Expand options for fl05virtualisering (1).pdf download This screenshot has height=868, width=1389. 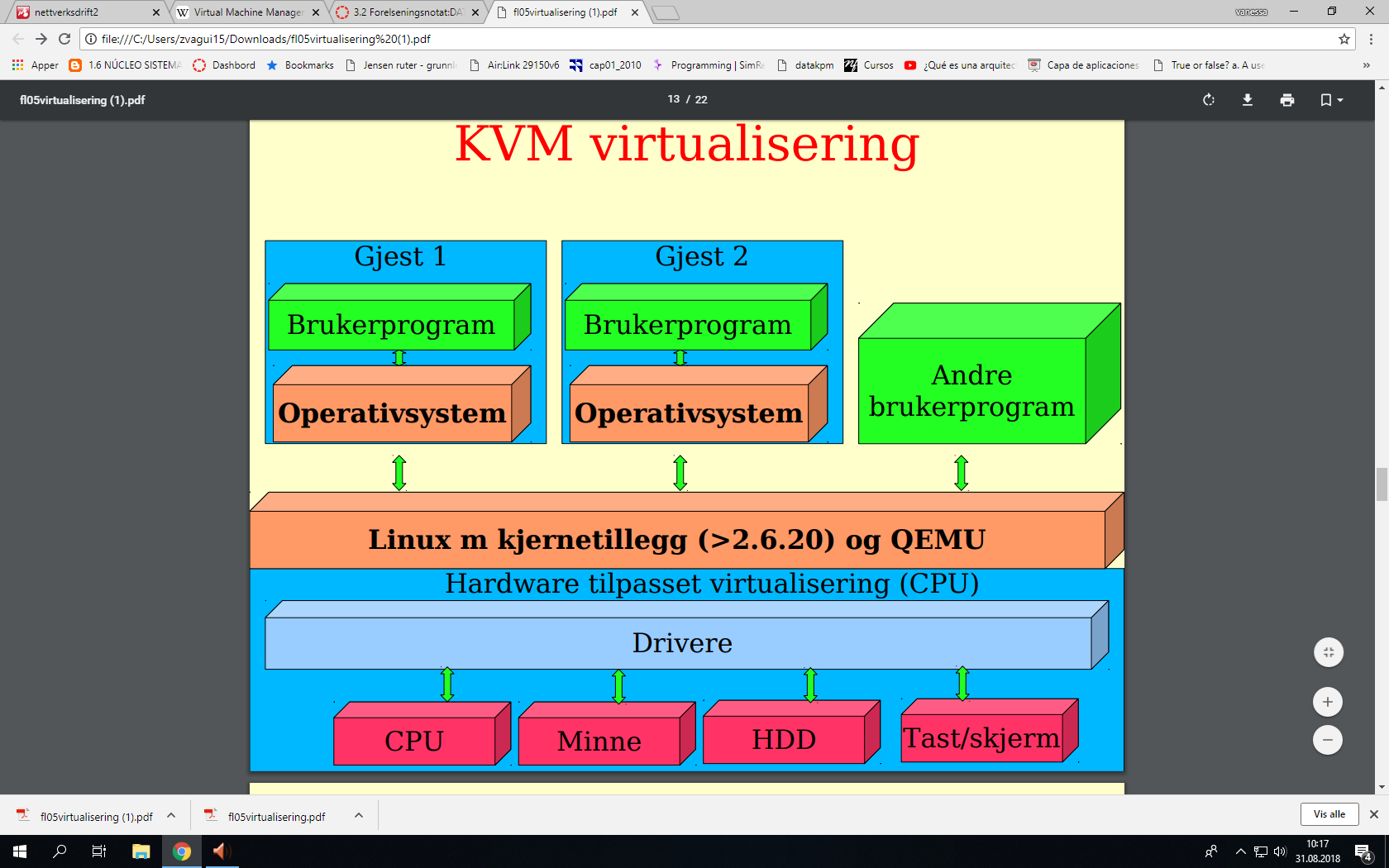click(x=171, y=816)
